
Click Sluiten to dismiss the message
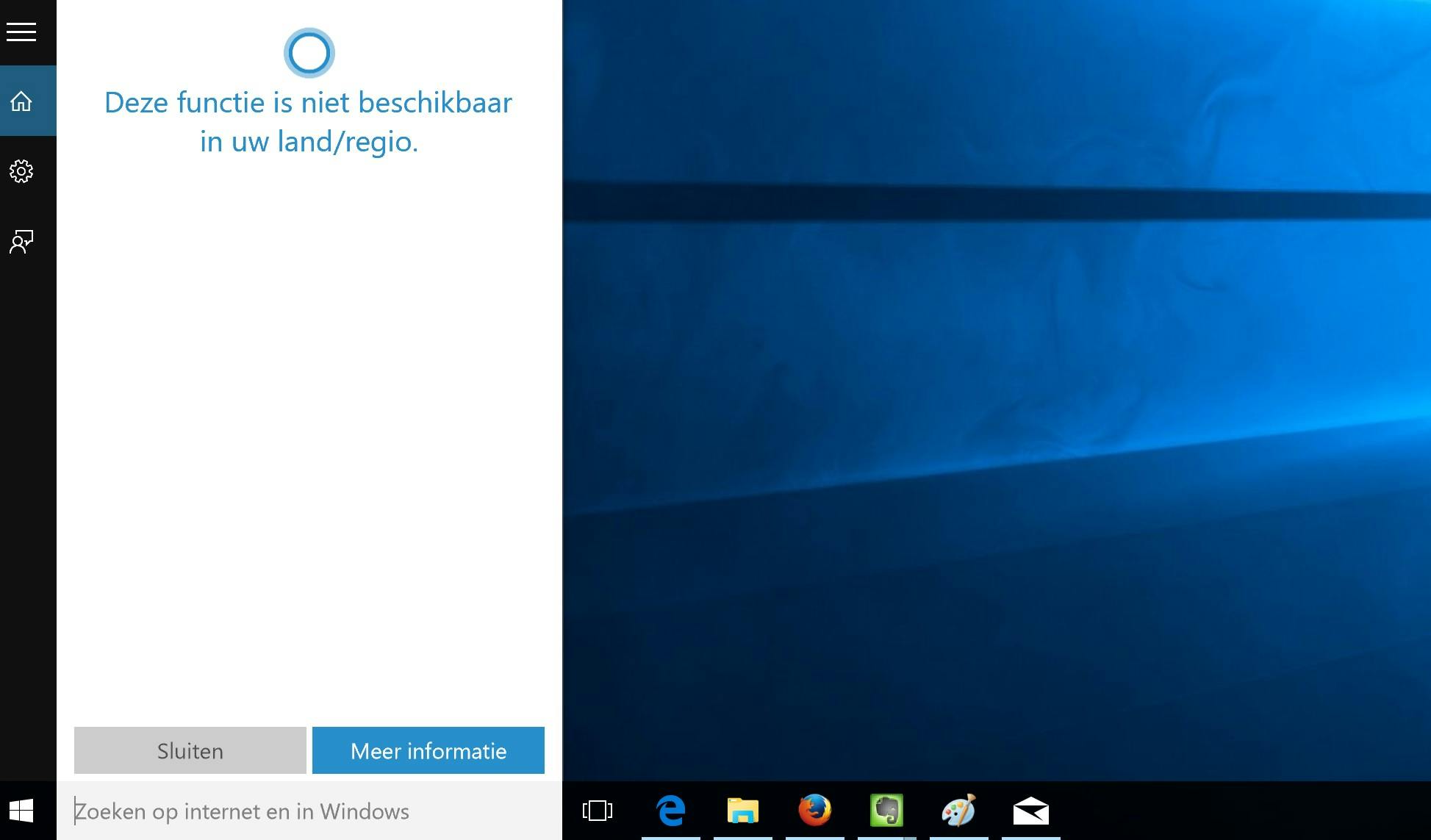(189, 750)
